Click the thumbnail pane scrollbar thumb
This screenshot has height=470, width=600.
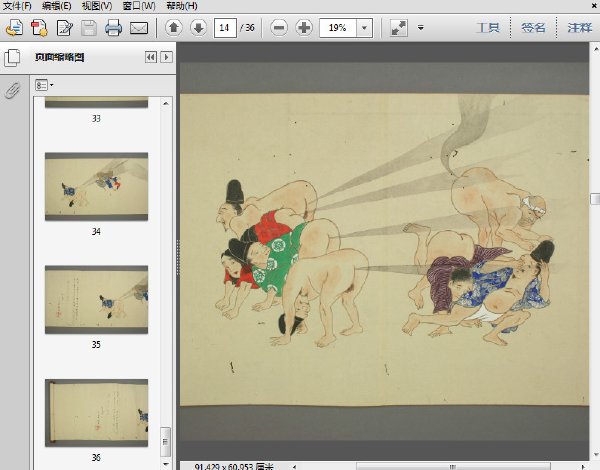point(165,442)
